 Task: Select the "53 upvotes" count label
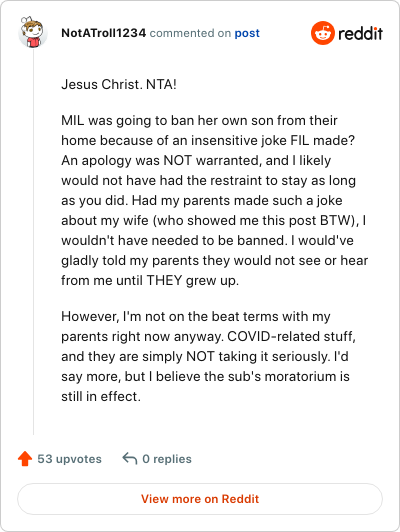click(x=70, y=459)
